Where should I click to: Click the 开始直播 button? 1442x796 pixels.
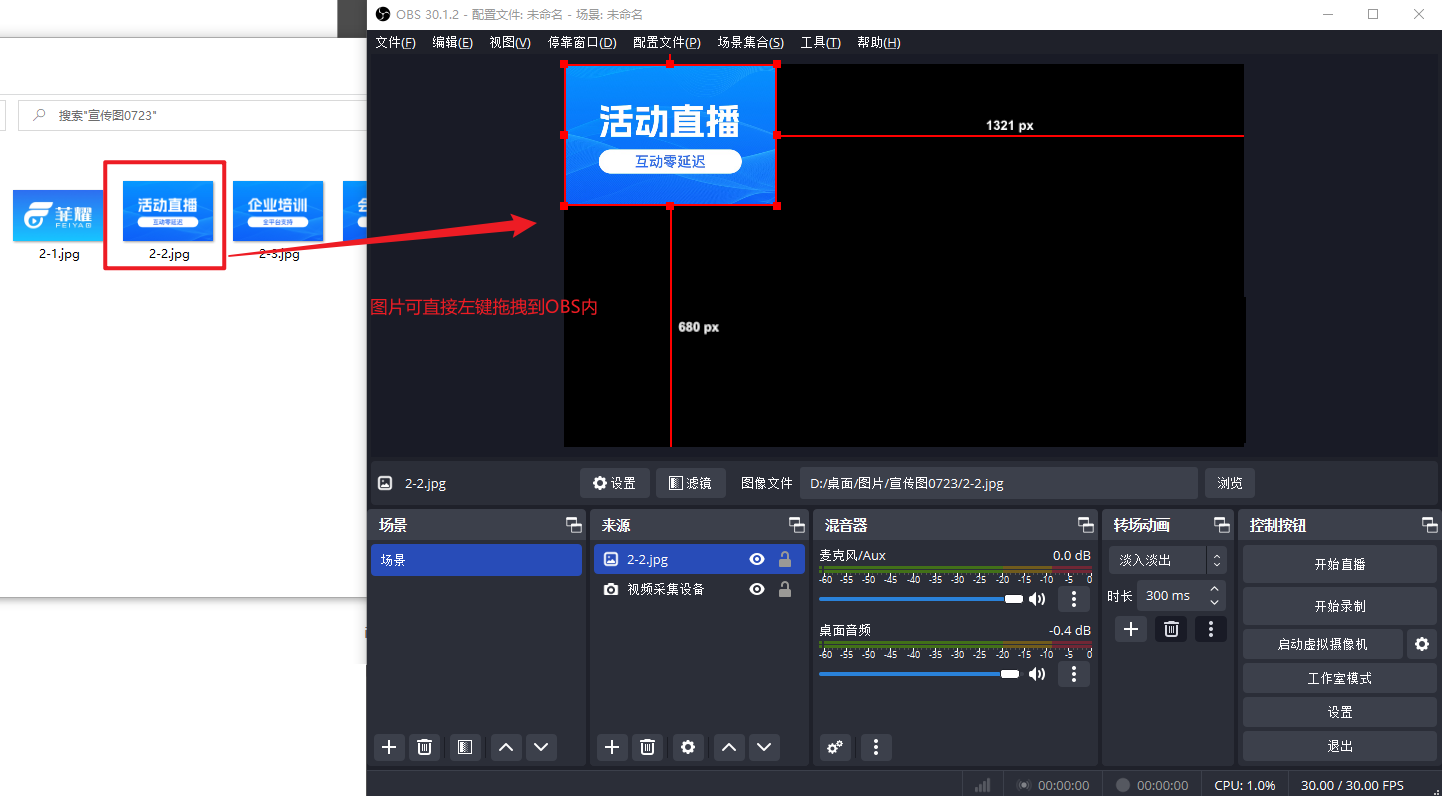click(x=1339, y=564)
